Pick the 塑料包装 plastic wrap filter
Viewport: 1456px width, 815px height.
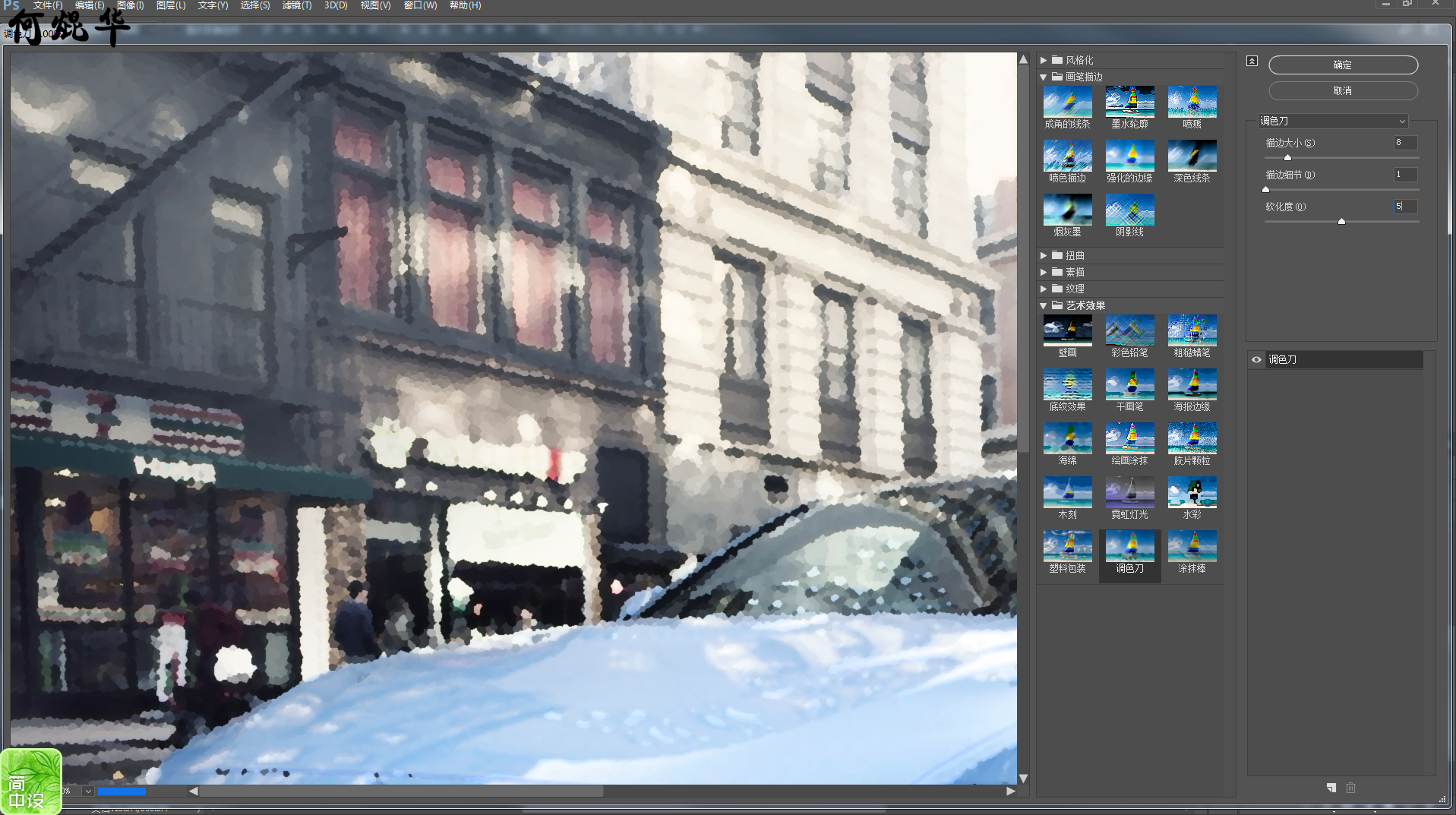pos(1067,546)
